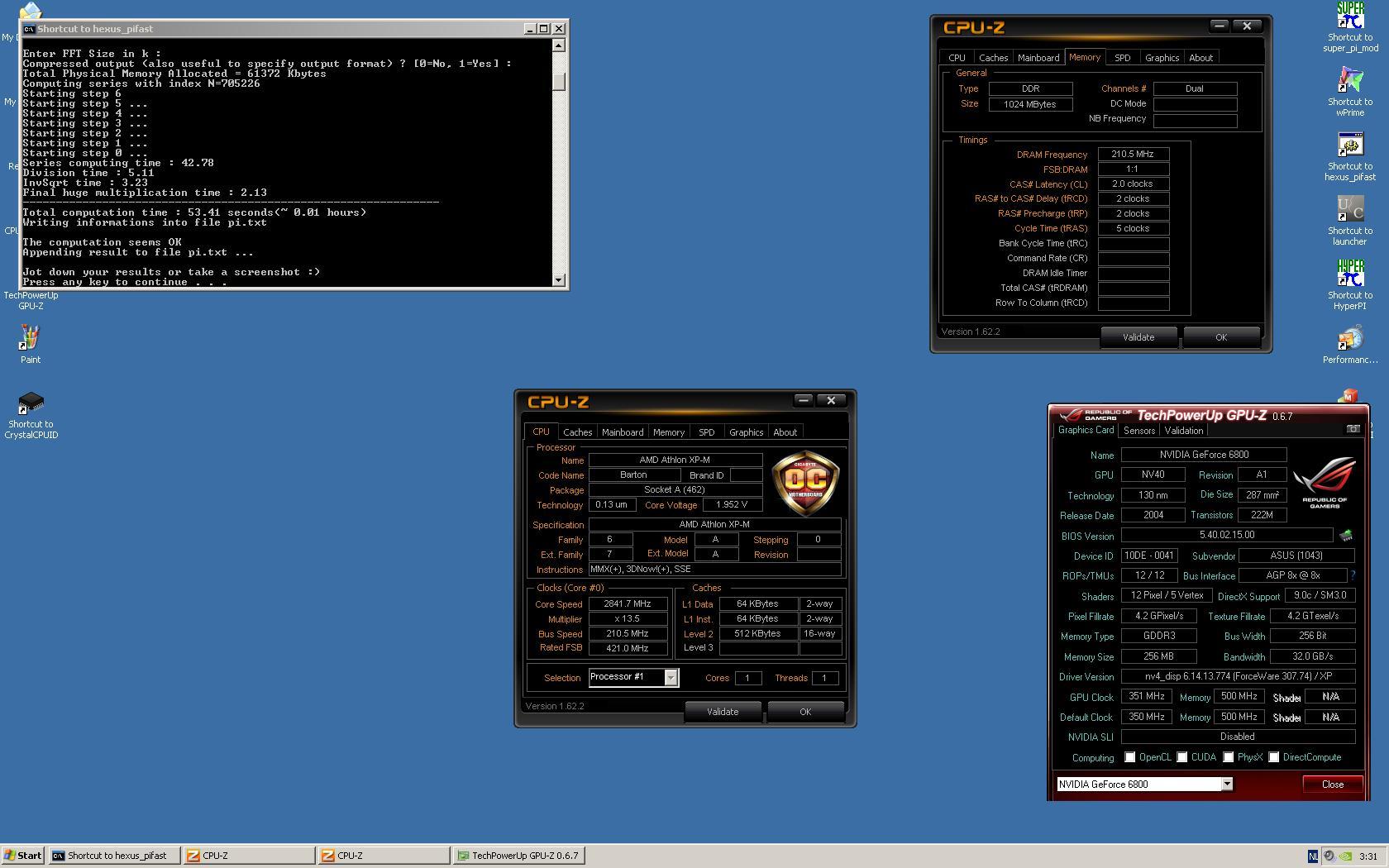This screenshot has width=1389, height=868.
Task: Toggle the DirectCompute checkbox in GPU-Z
Action: pyautogui.click(x=1274, y=757)
